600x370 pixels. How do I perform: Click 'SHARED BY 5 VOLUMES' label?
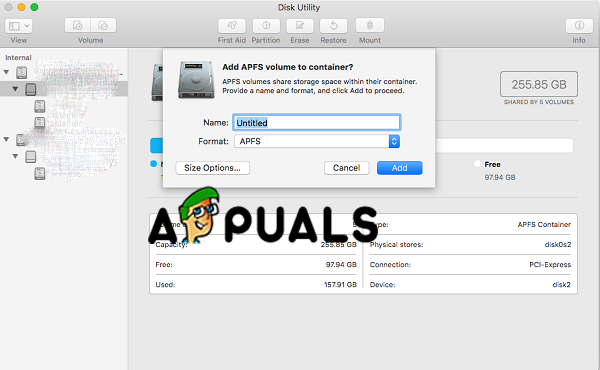pos(539,102)
